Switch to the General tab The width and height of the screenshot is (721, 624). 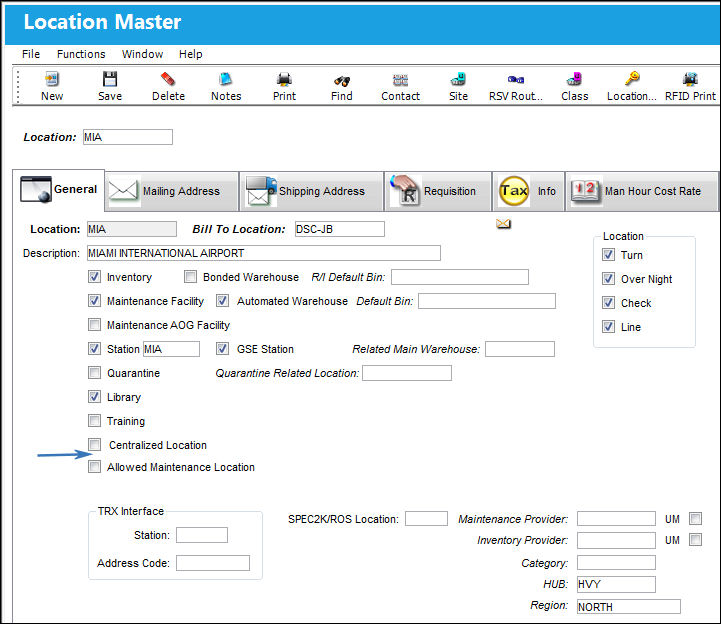59,190
